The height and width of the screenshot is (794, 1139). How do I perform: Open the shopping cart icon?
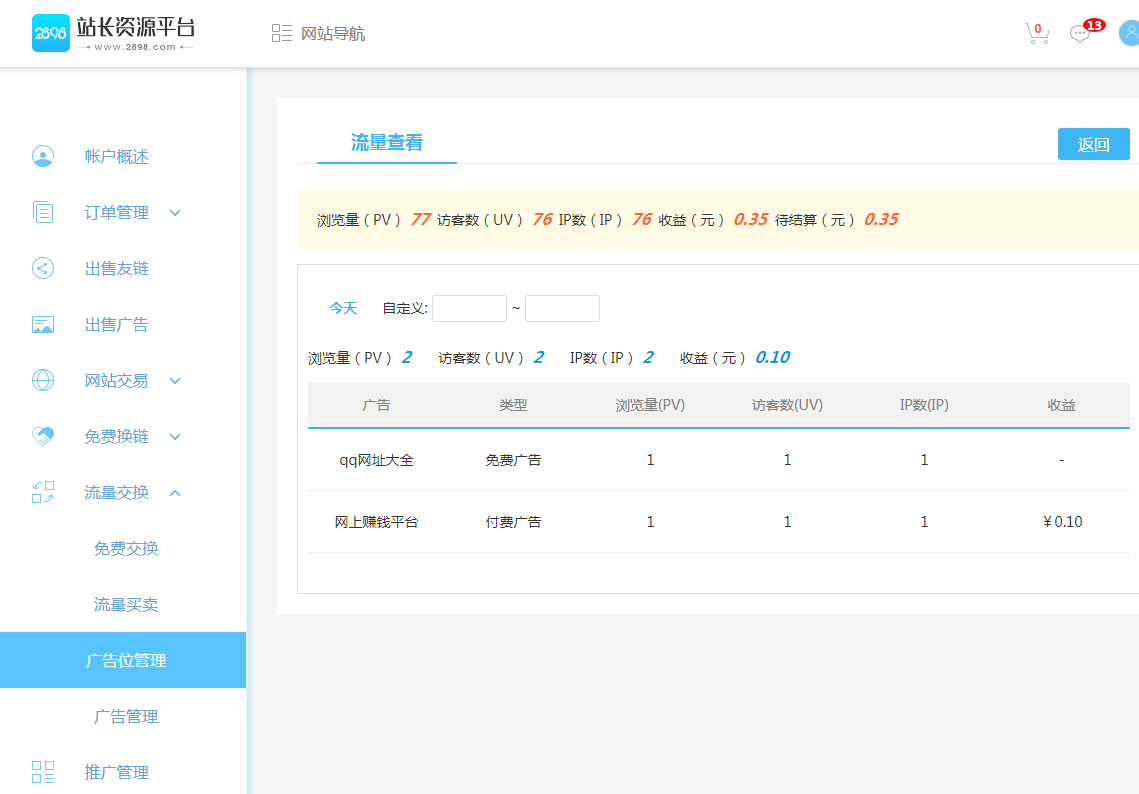point(1037,33)
